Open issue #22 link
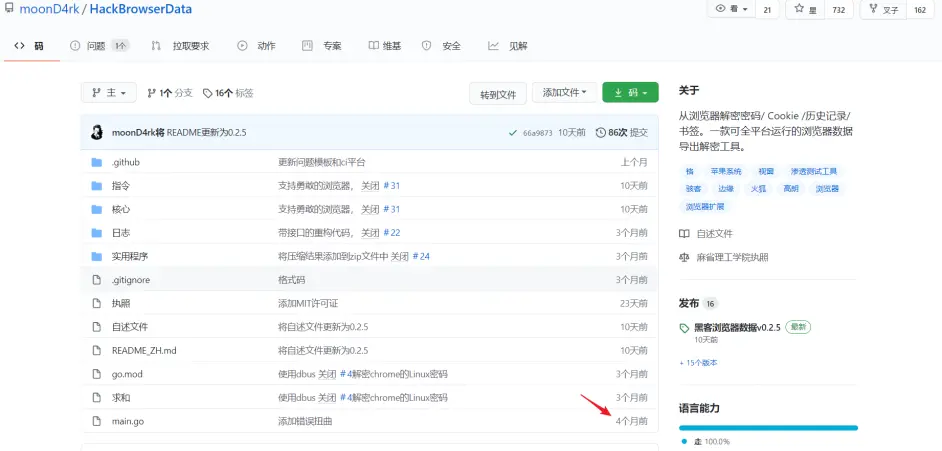Image resolution: width=942 pixels, height=451 pixels. [391, 232]
